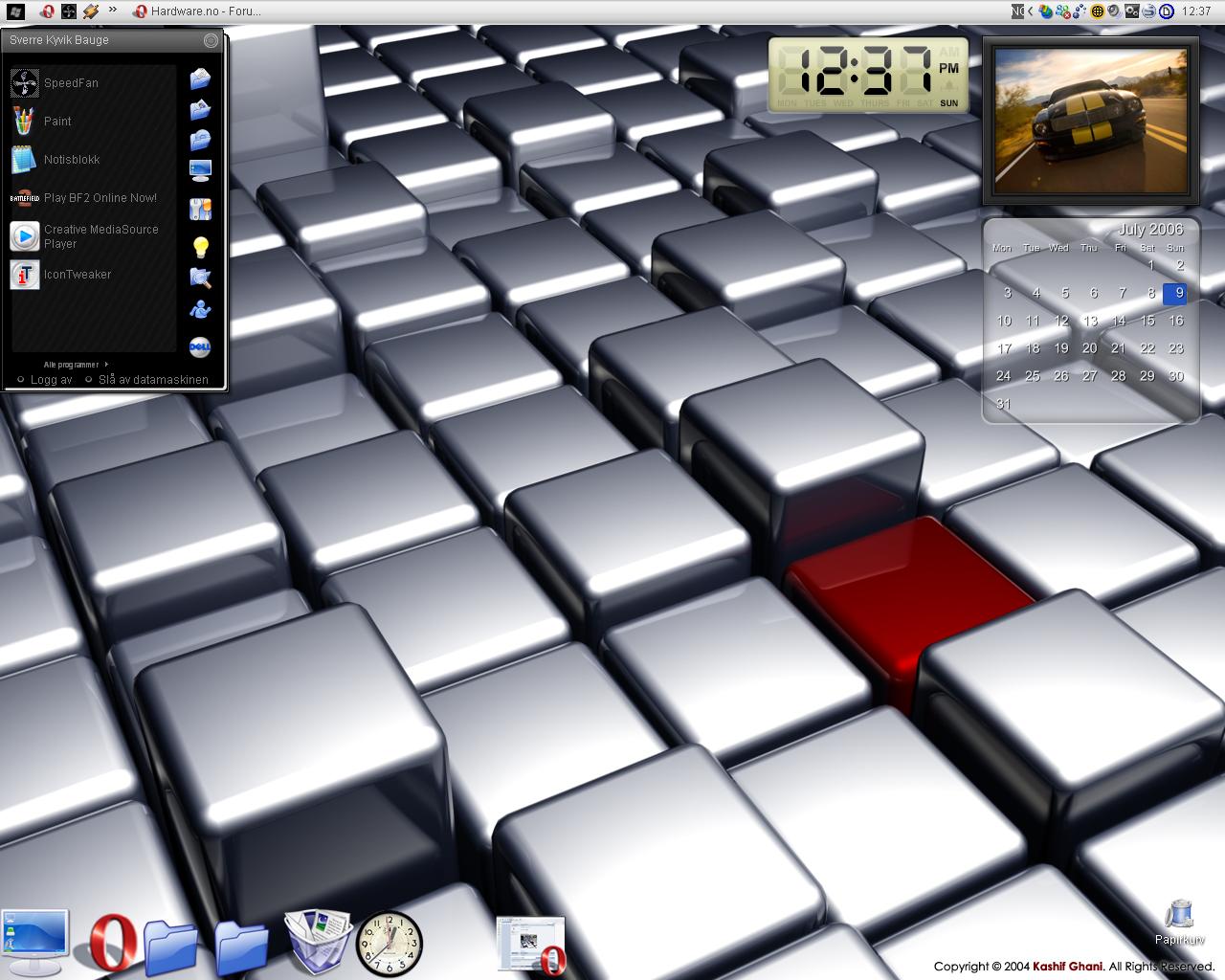Open the pictures folder icon in start menu
Image resolution: width=1225 pixels, height=980 pixels.
[x=200, y=109]
